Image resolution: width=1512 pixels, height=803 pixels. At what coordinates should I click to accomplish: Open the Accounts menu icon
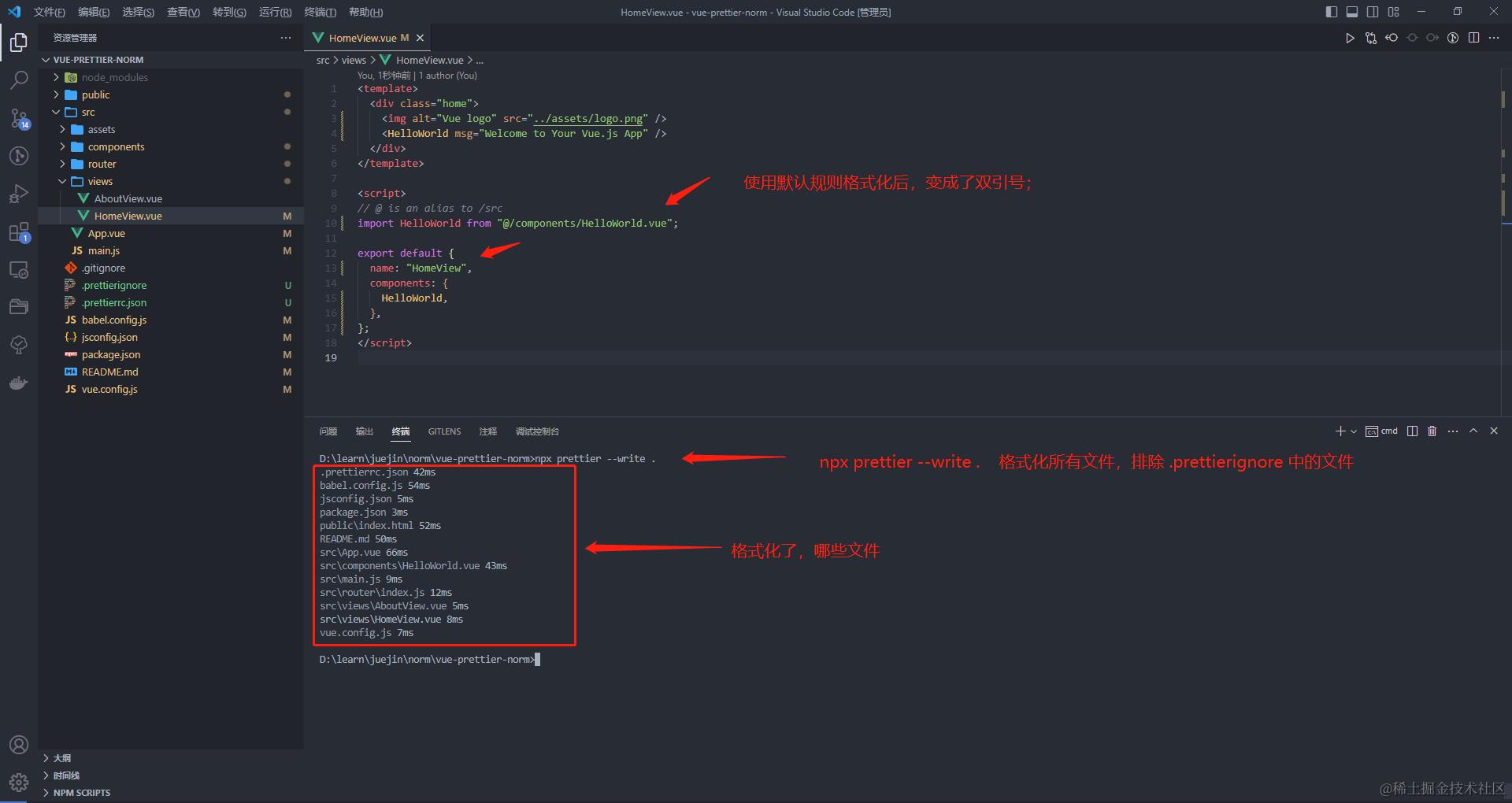(x=19, y=745)
